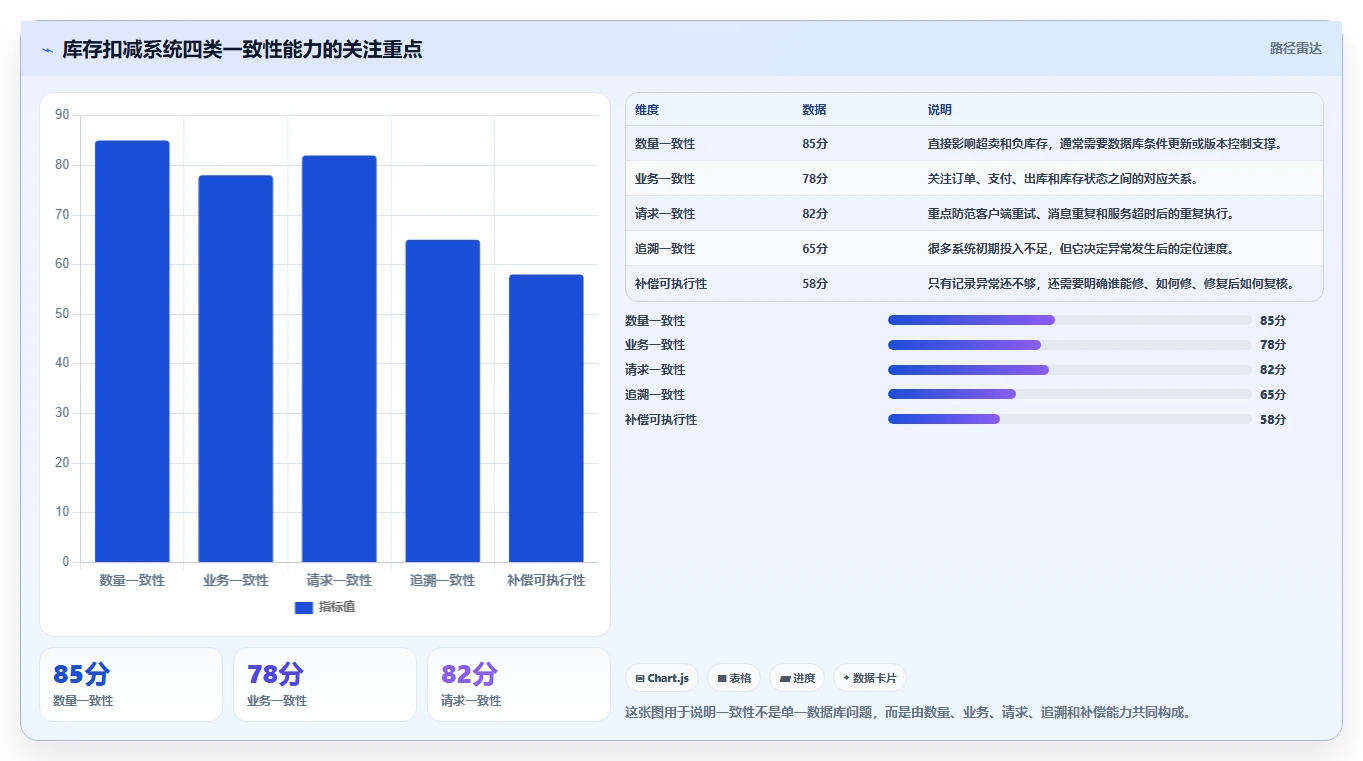Click the 85分 table cell

[x=815, y=144]
